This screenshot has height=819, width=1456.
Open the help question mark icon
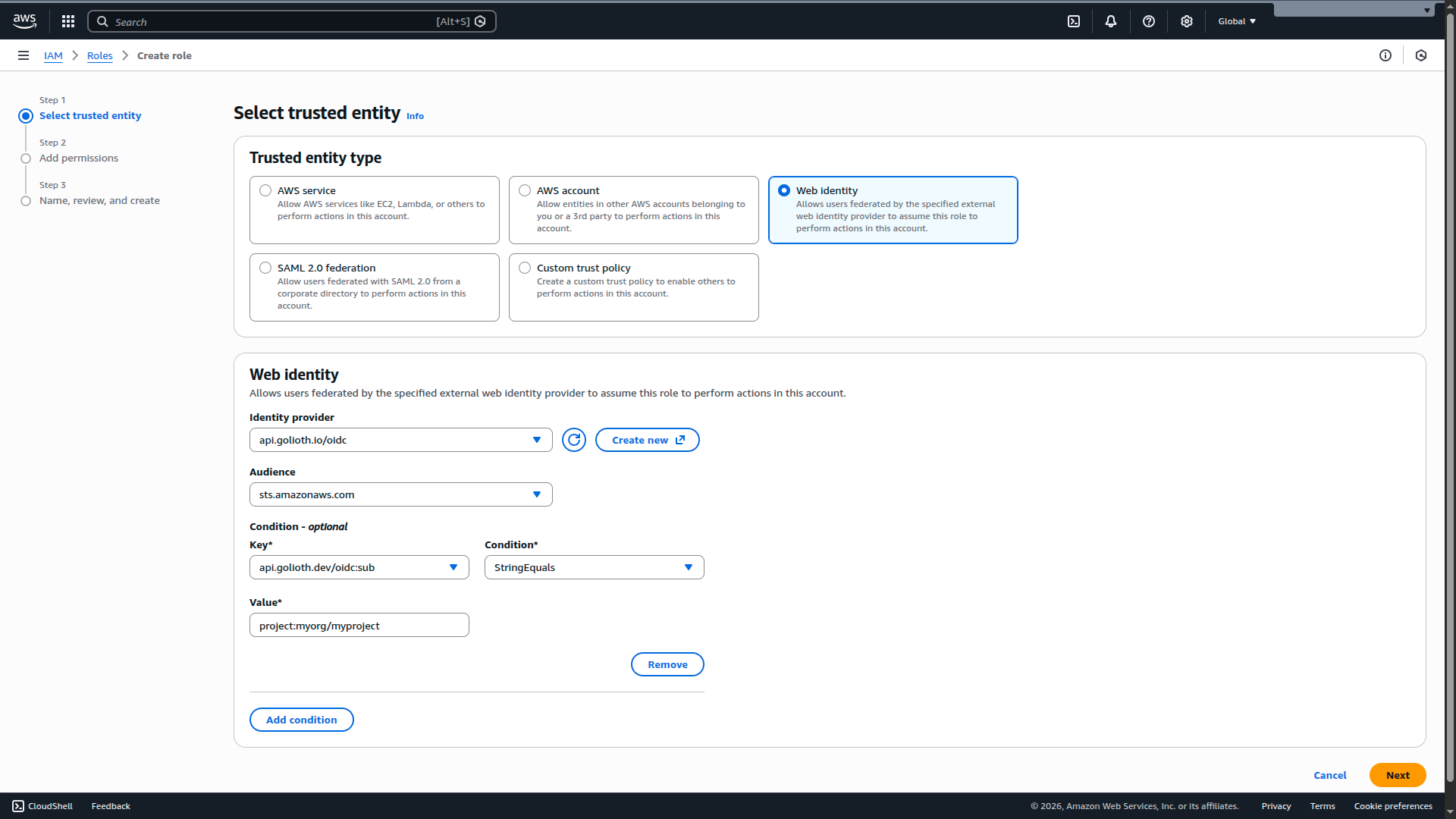1149,21
